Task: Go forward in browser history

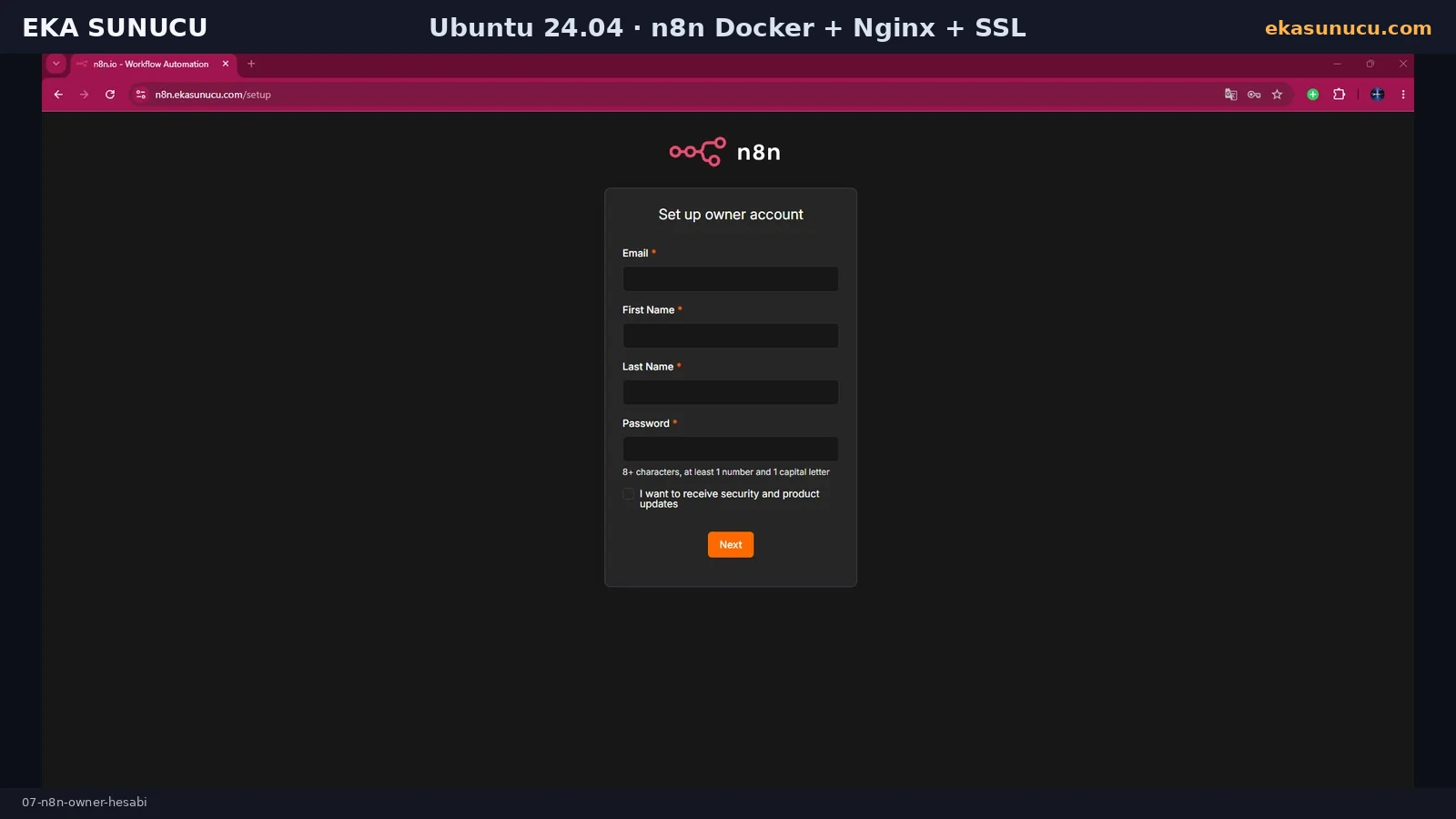Action: click(x=84, y=95)
